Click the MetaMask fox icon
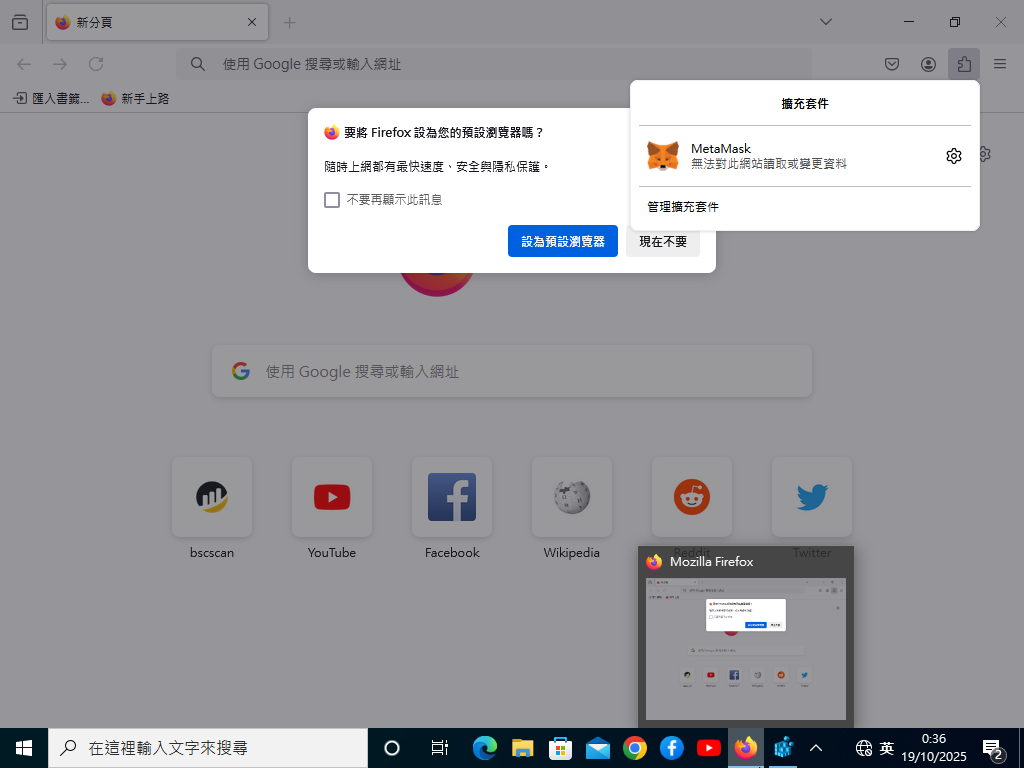This screenshot has width=1024, height=768. point(663,156)
